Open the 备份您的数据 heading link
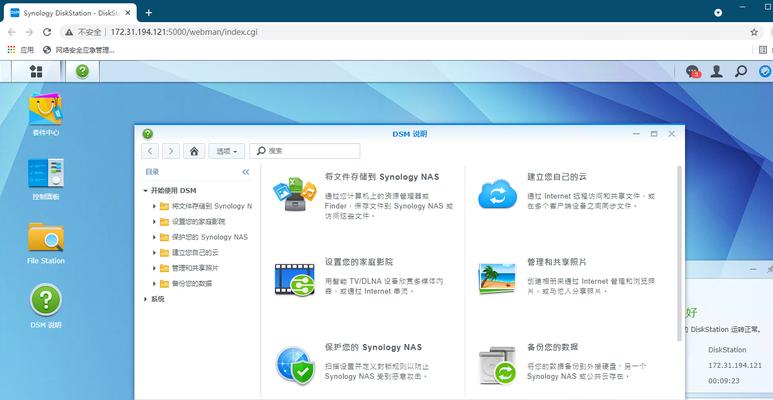The height and width of the screenshot is (400, 773). click(552, 347)
